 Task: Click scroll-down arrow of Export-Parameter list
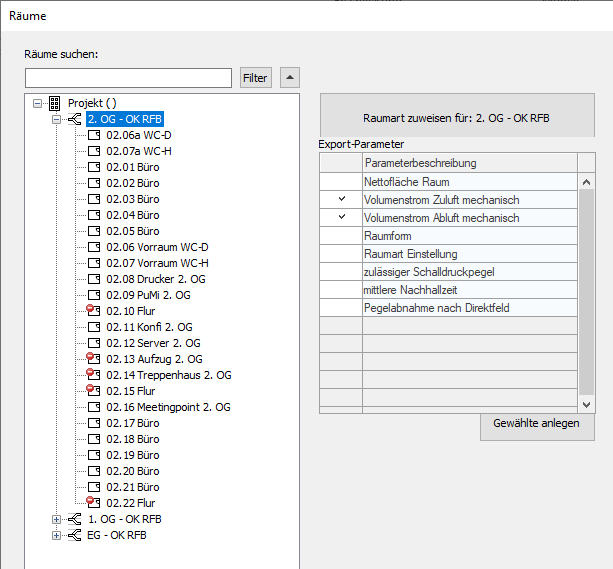click(586, 405)
